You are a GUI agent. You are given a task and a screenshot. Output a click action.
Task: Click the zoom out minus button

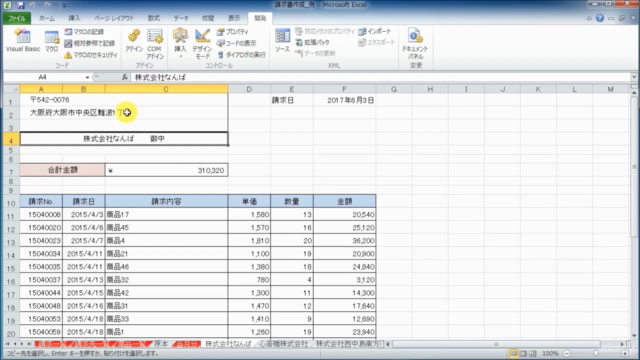pyautogui.click(x=567, y=353)
